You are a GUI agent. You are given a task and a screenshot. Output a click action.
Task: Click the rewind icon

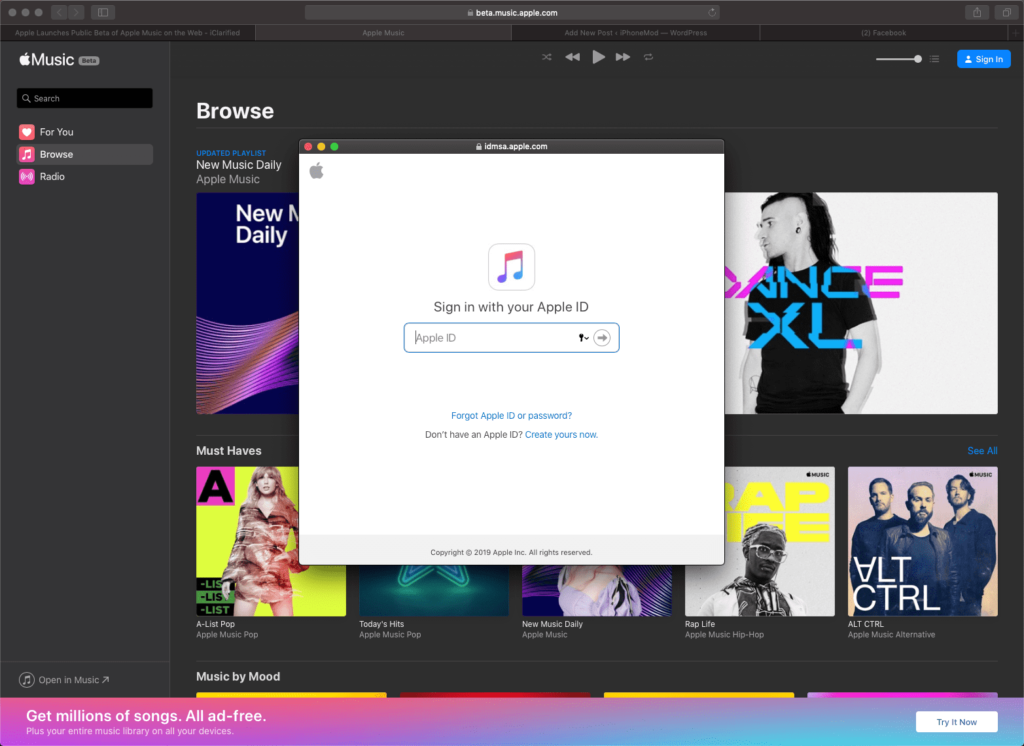(572, 57)
